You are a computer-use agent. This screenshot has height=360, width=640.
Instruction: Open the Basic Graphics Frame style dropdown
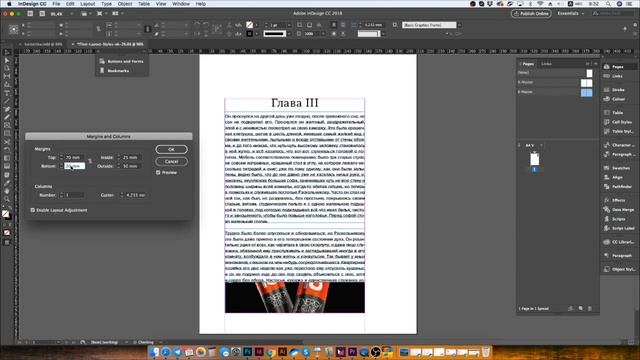tap(459, 25)
